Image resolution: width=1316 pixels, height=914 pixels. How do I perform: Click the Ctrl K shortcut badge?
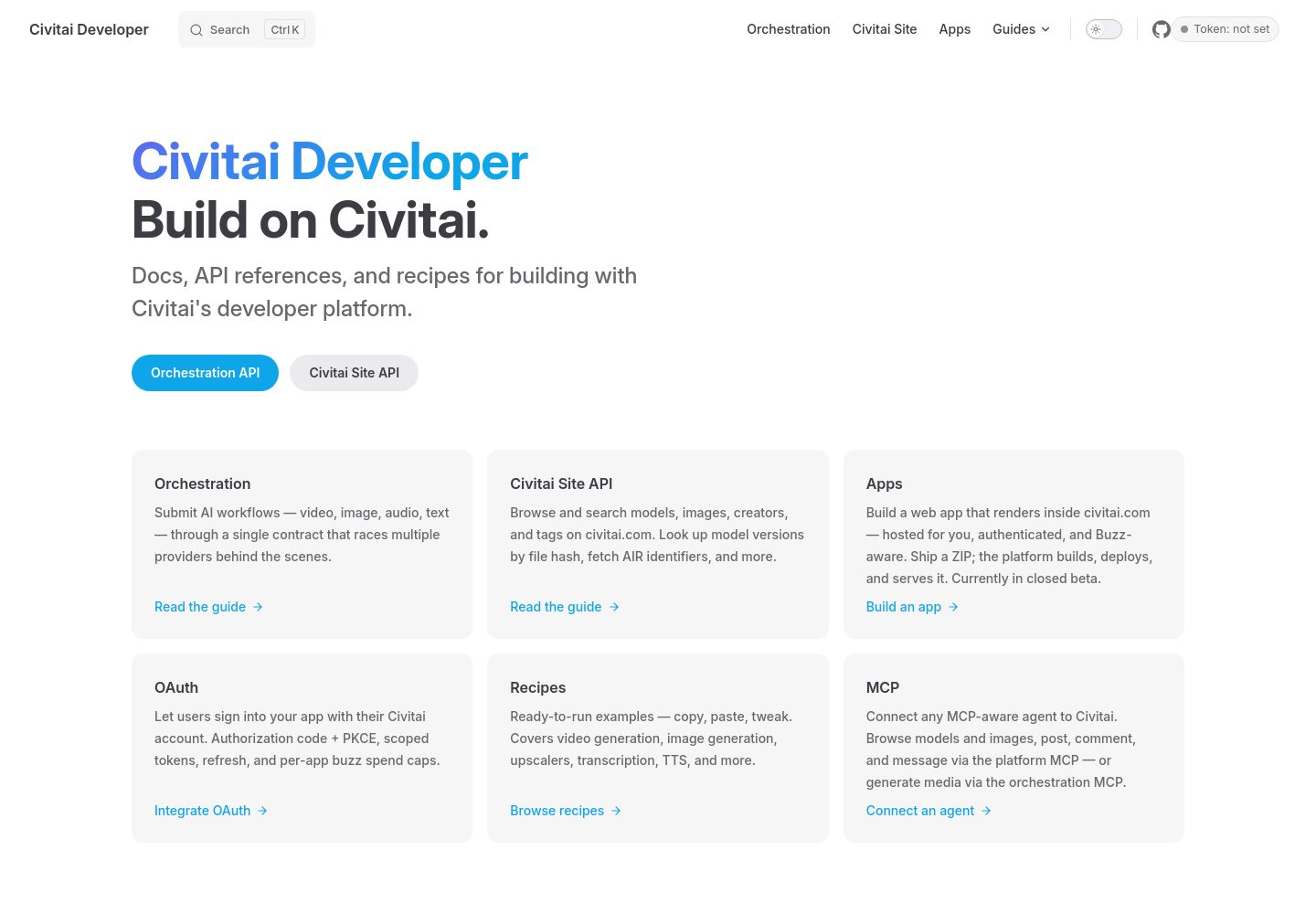pyautogui.click(x=285, y=30)
